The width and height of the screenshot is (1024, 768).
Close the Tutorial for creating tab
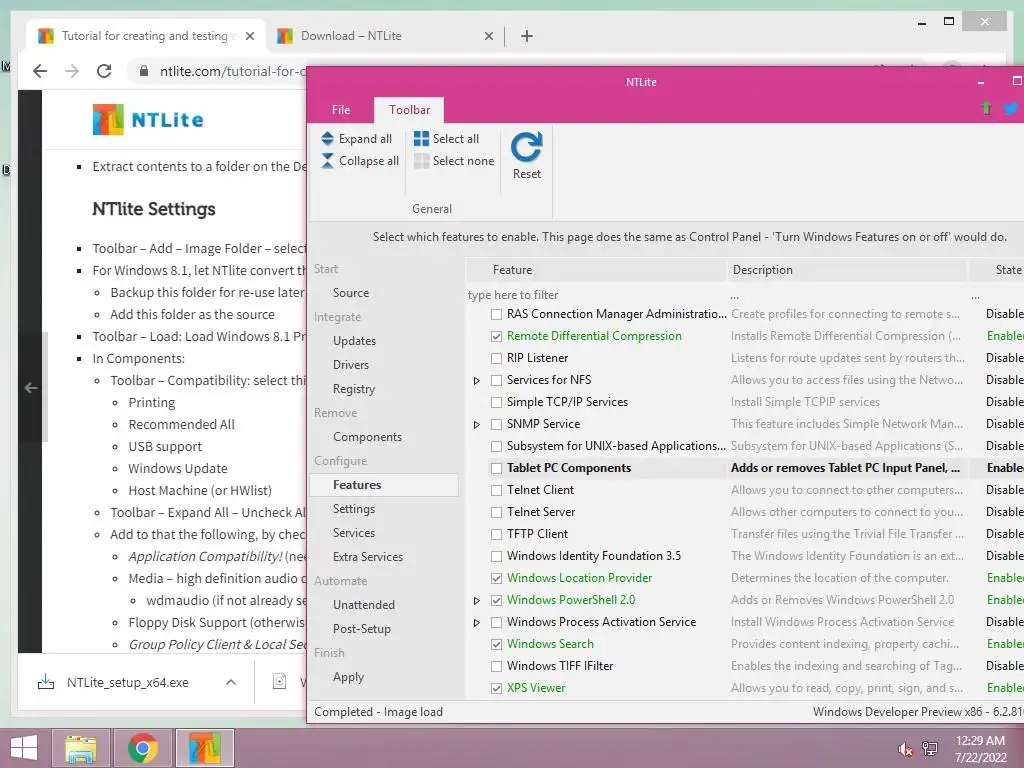pos(249,36)
